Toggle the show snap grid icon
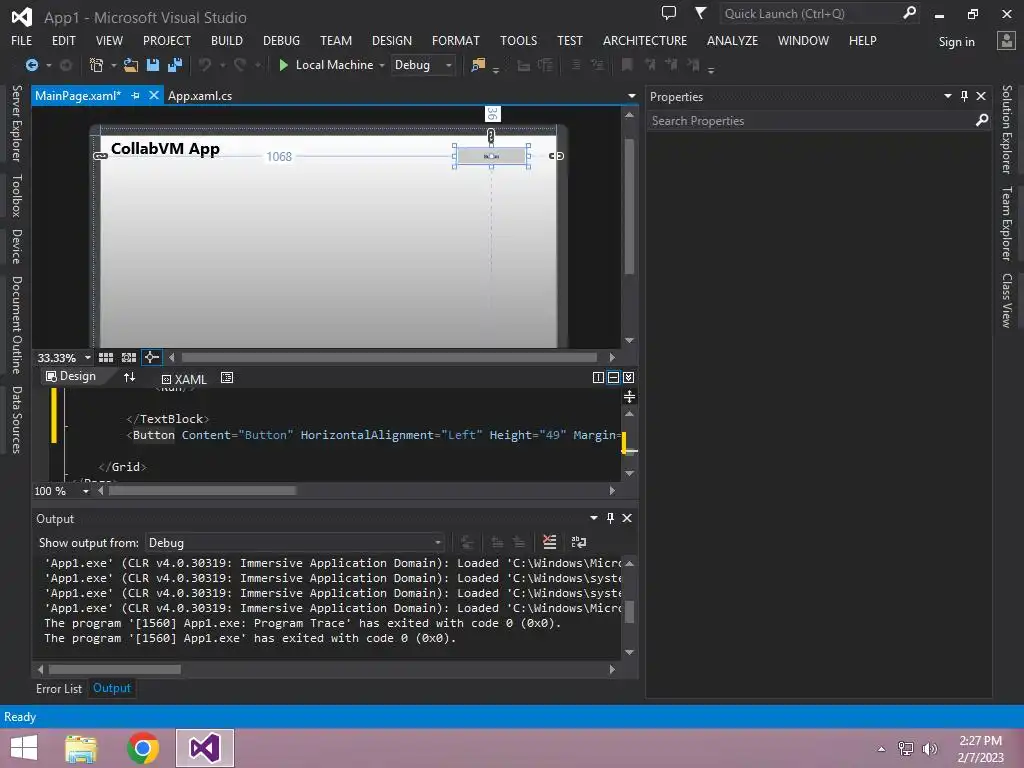Screen dimensions: 1024x768 click(106, 357)
